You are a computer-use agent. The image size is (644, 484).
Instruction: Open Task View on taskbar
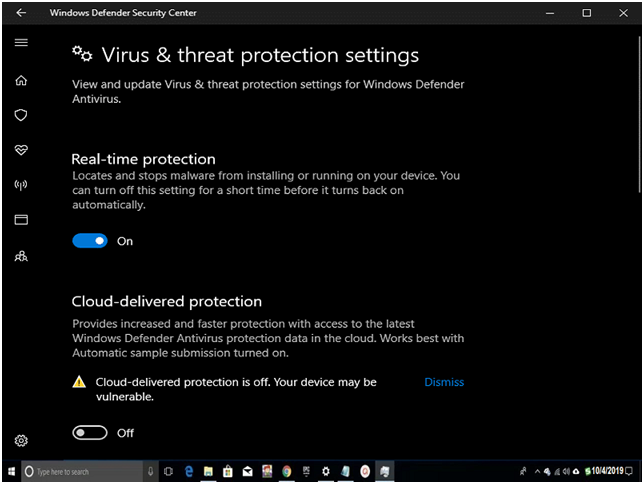click(168, 471)
